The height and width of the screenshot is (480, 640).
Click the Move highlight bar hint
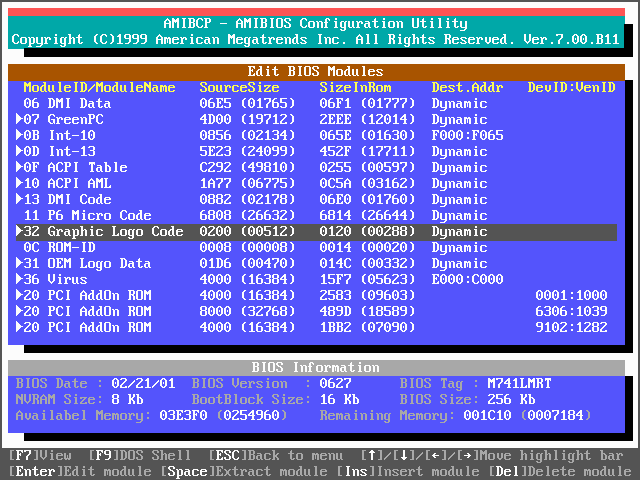coord(551,455)
